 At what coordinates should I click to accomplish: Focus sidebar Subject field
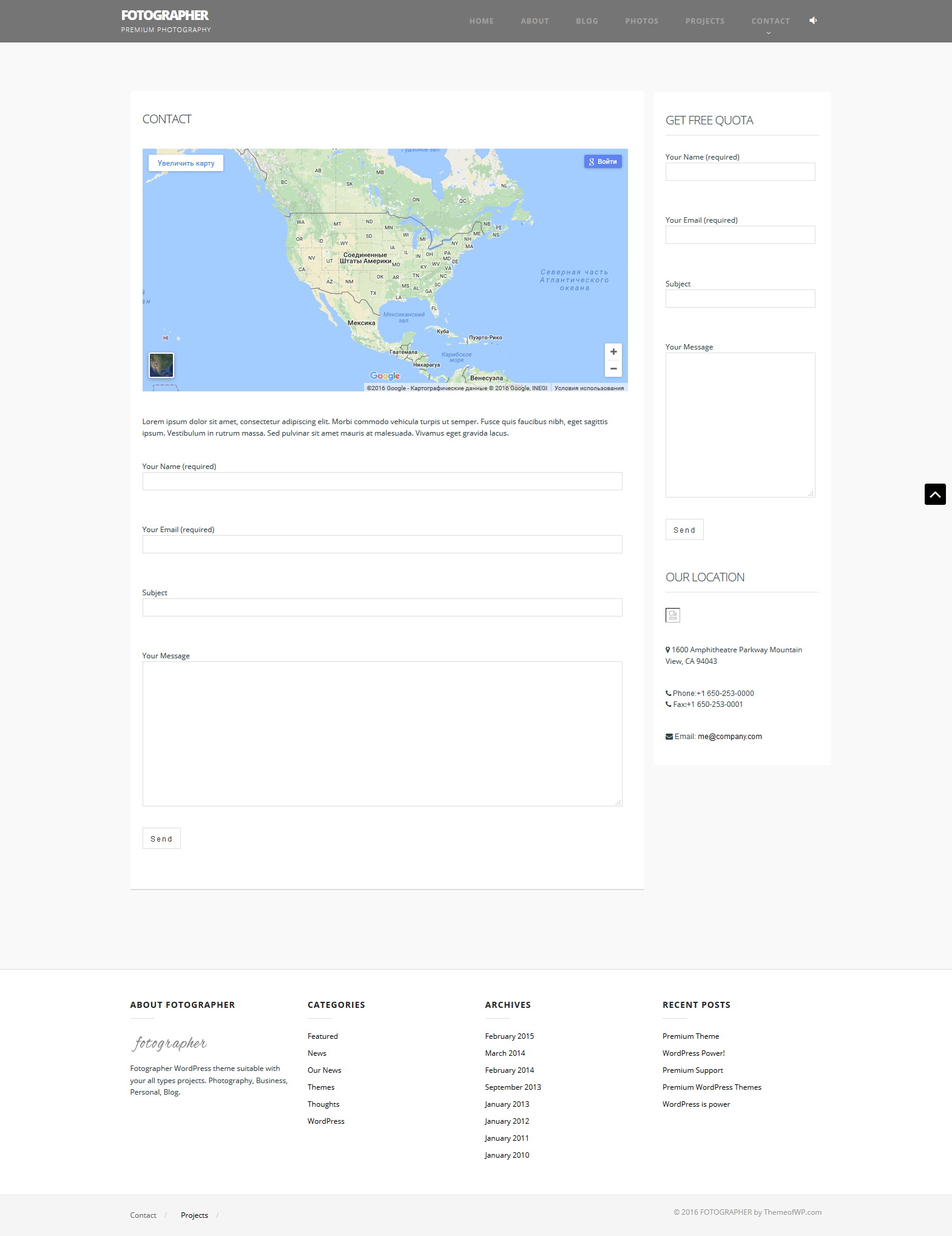click(740, 299)
